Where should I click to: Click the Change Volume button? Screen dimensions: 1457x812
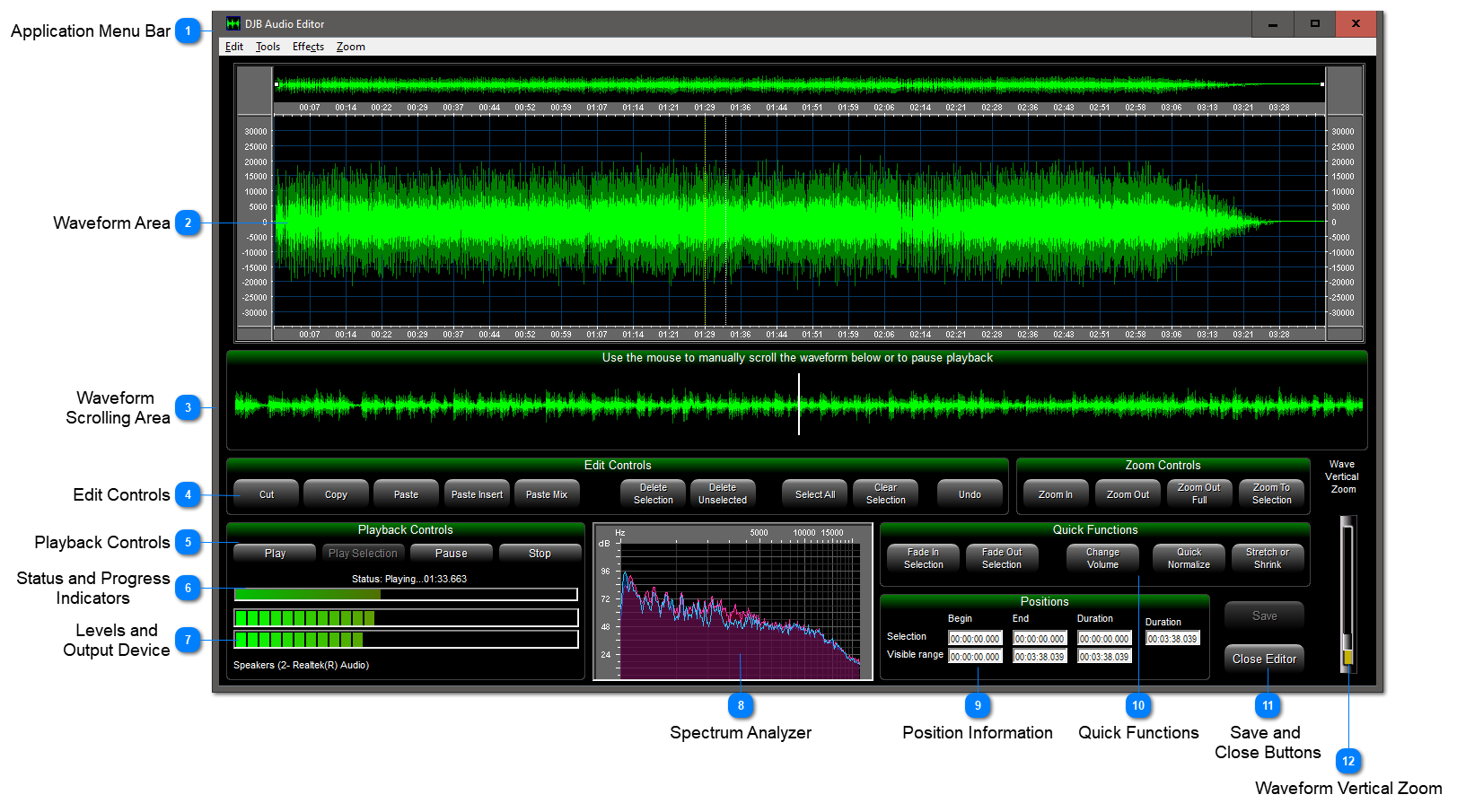click(1102, 559)
